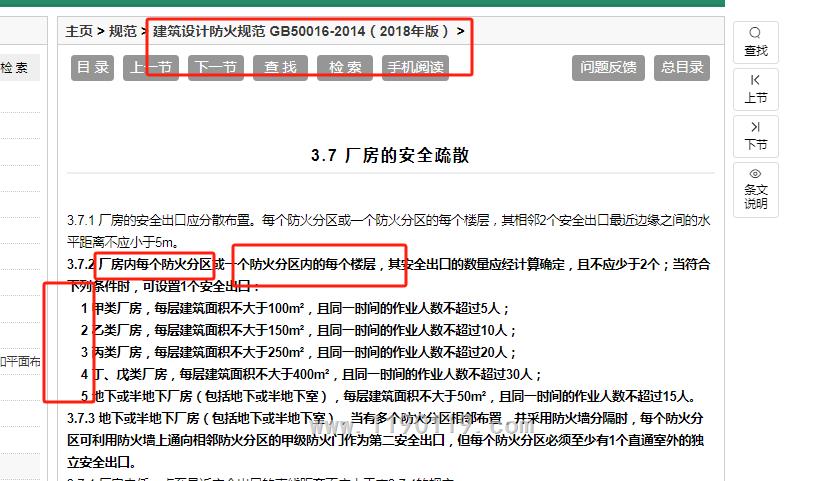Click item 1 甲类厂房 line

tap(300, 308)
